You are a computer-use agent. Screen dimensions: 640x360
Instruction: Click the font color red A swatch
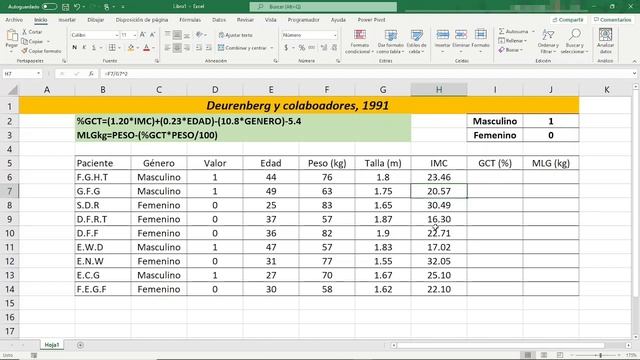[x=147, y=48]
